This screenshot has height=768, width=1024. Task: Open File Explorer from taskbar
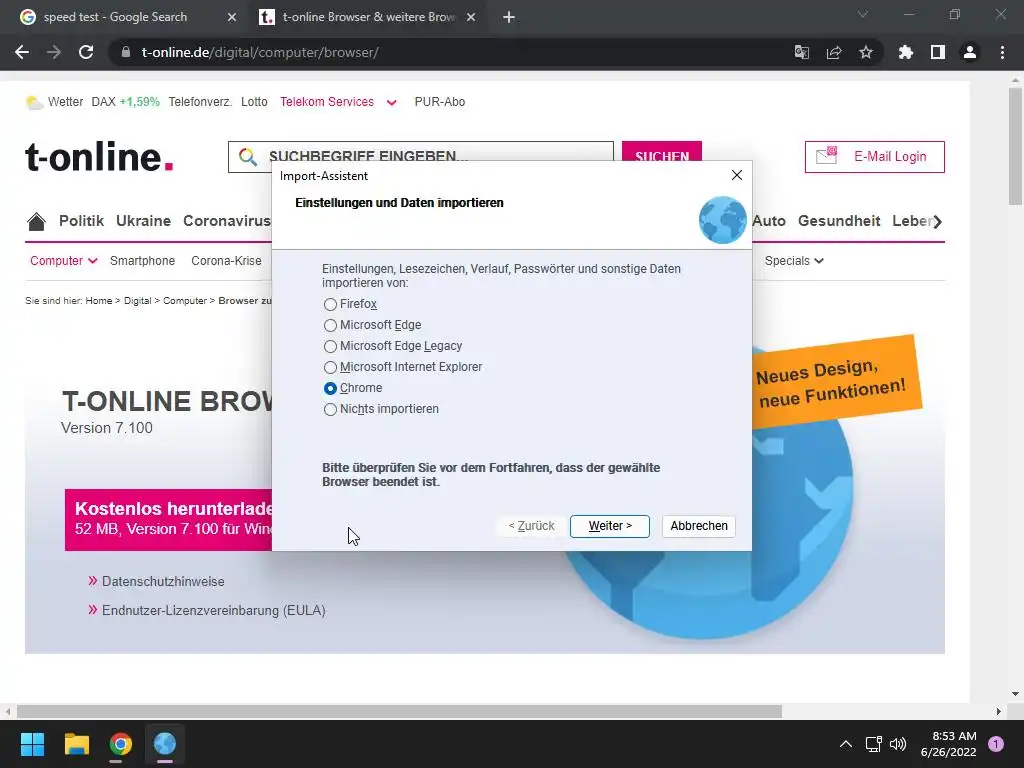(x=76, y=744)
